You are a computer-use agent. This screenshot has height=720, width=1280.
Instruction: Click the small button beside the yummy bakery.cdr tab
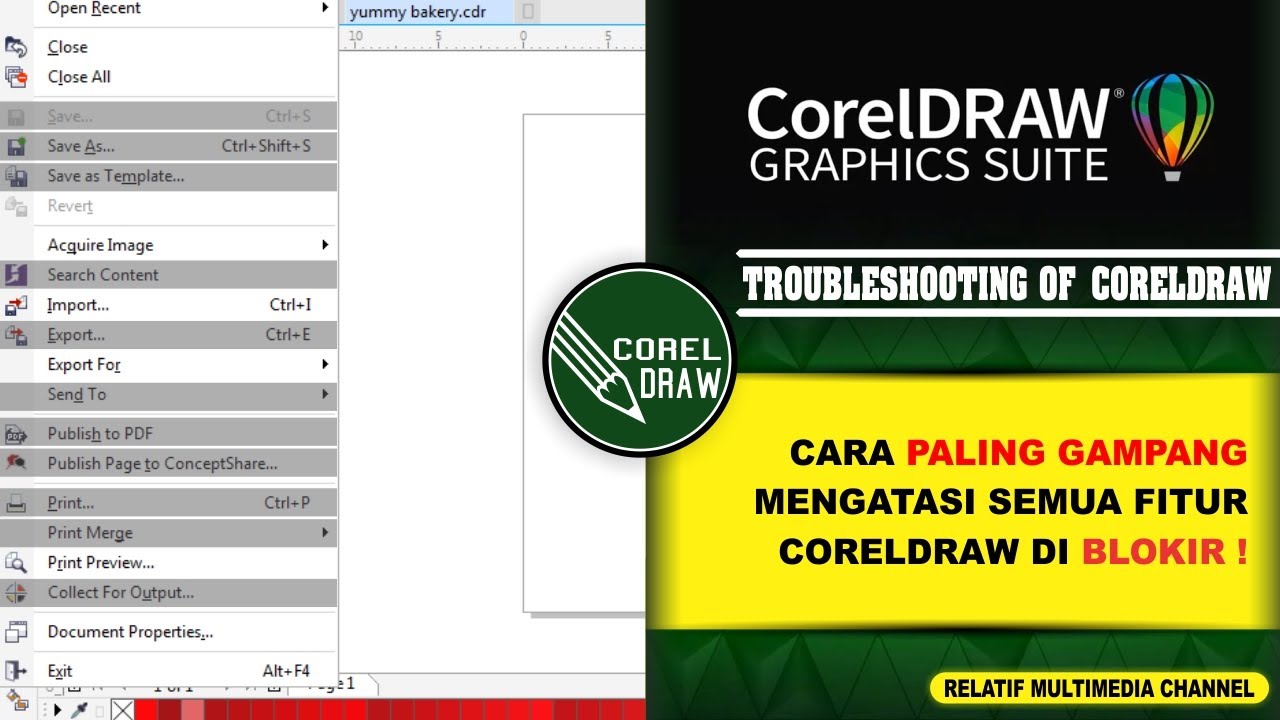[529, 12]
